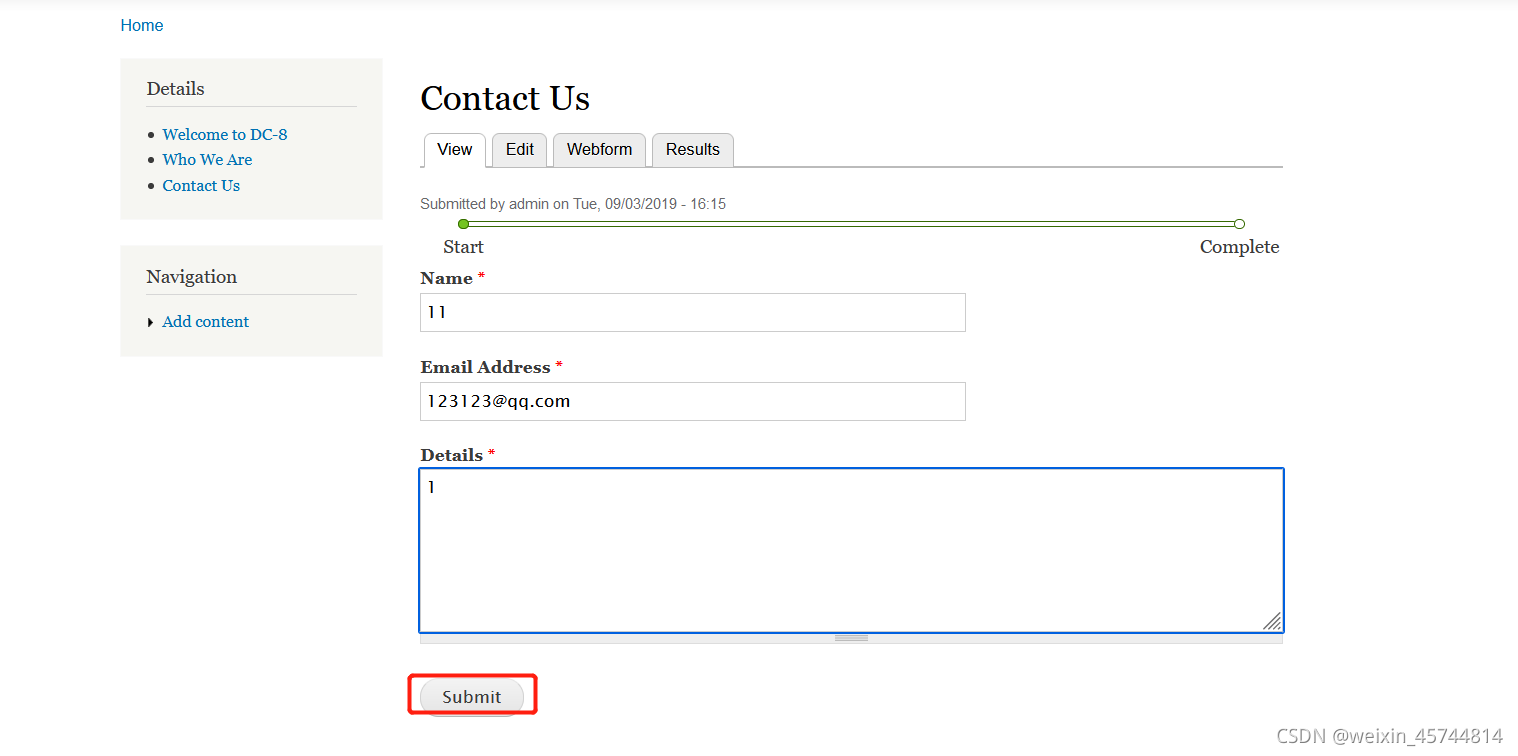
Task: Click into the Email Address field
Action: coord(692,402)
